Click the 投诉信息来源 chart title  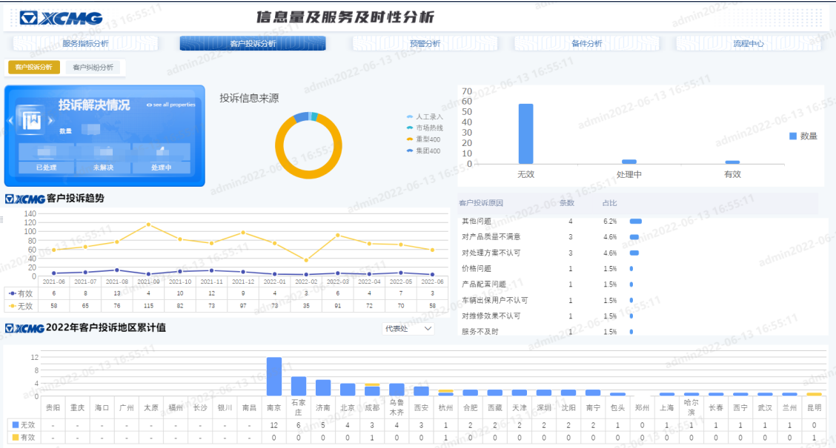[x=249, y=98]
